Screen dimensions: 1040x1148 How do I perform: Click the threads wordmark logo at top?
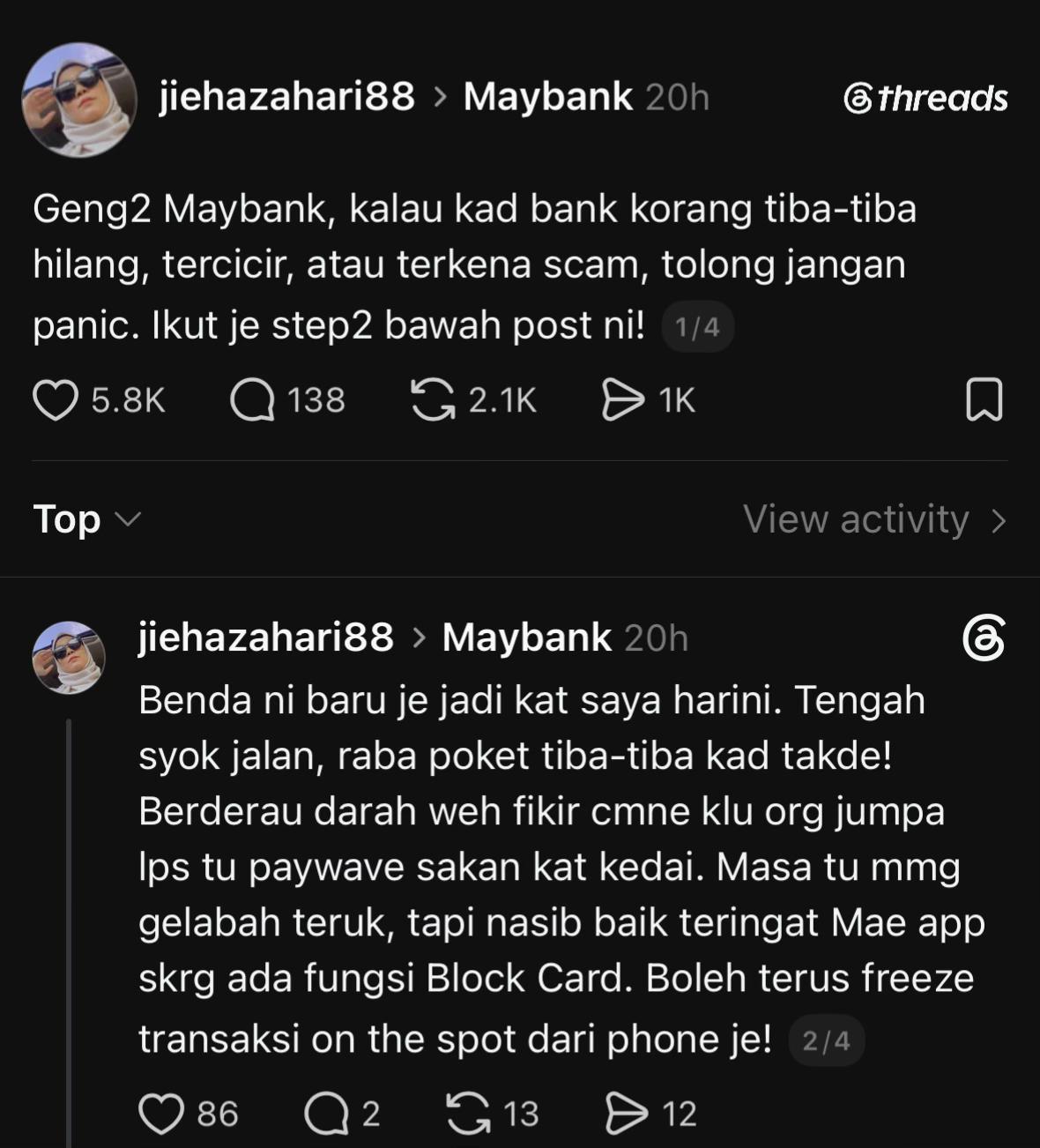(x=925, y=98)
